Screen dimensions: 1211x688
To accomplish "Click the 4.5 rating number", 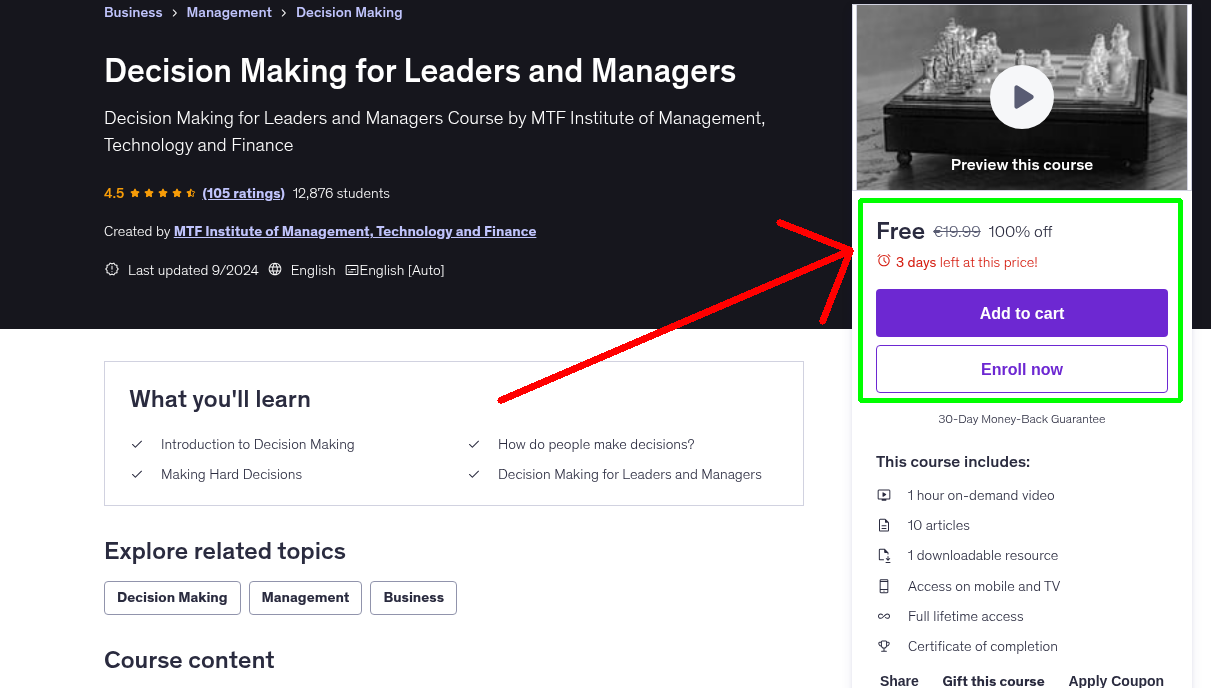I will point(114,193).
